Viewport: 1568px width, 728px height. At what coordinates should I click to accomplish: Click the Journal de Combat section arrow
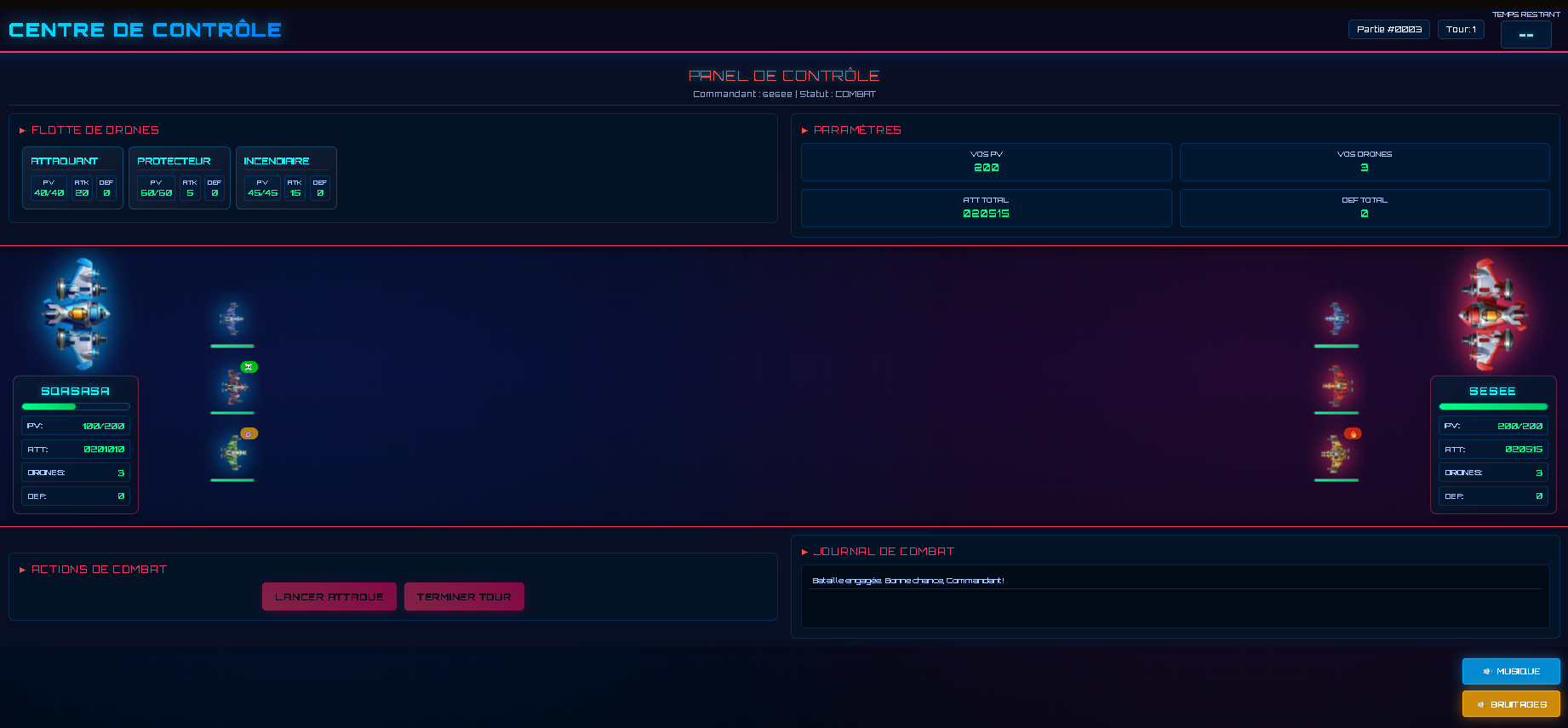pos(804,552)
